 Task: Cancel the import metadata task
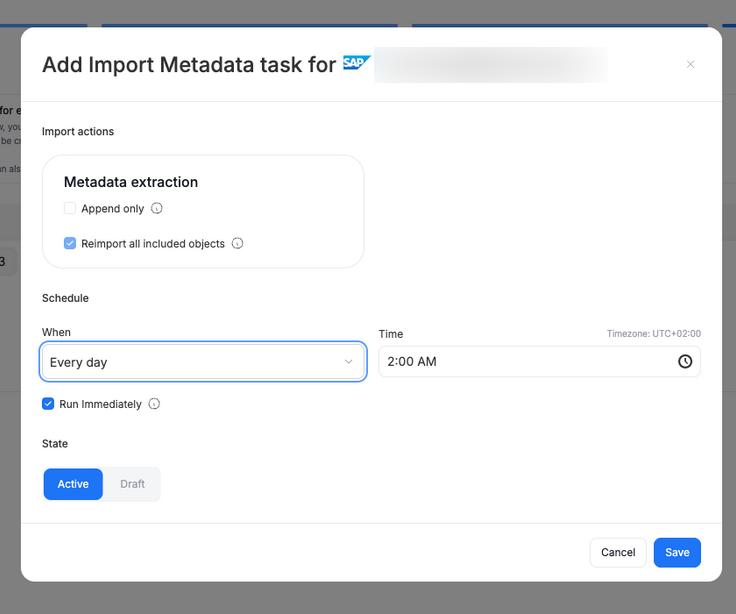click(x=618, y=553)
